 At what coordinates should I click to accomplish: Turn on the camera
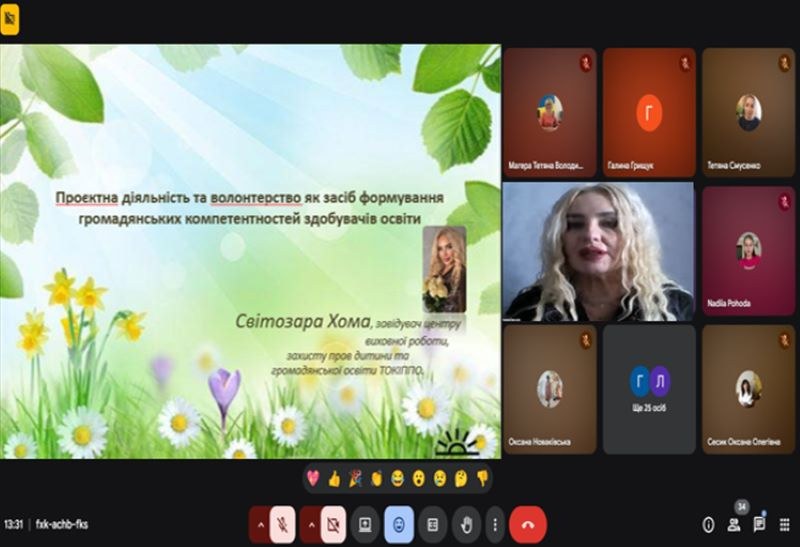click(x=334, y=523)
